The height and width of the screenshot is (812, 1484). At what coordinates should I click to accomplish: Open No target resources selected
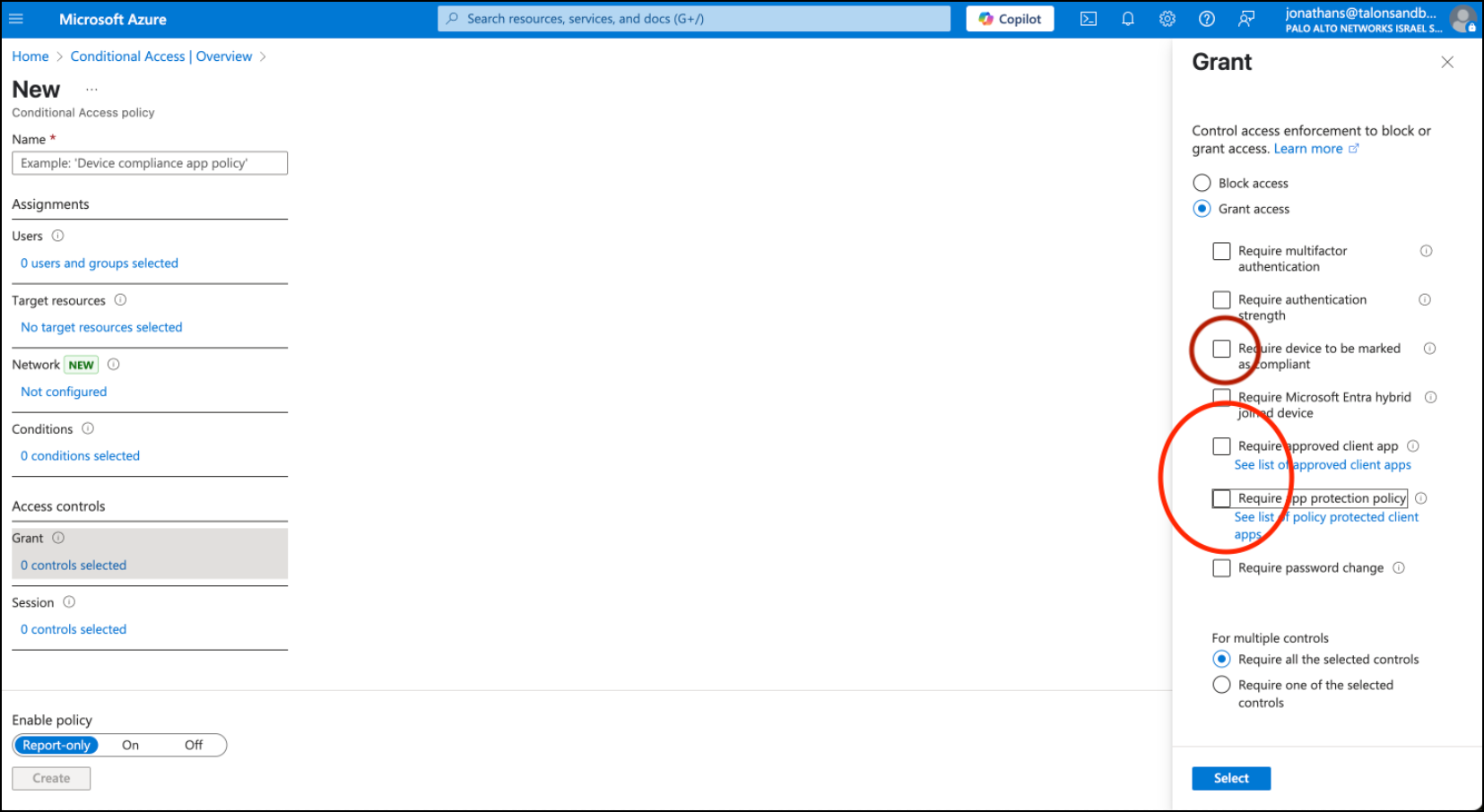click(101, 328)
